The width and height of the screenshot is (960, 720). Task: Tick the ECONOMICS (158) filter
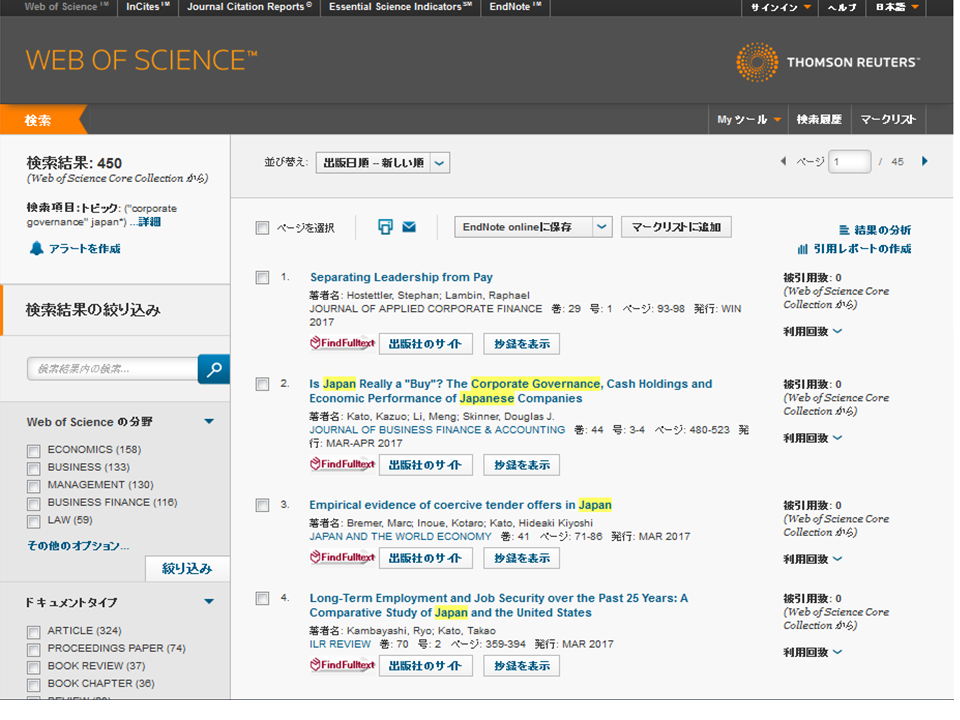tap(34, 451)
